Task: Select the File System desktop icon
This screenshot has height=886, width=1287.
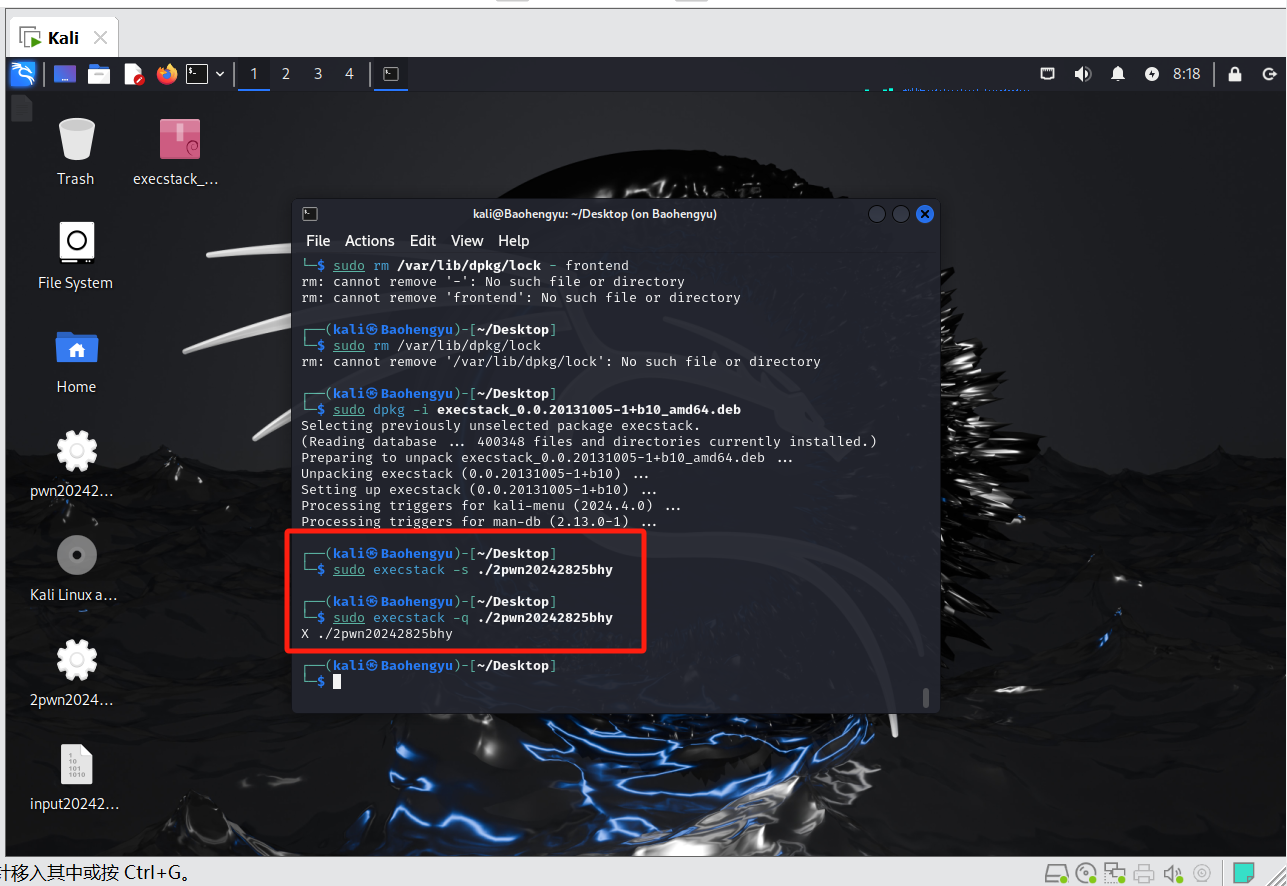Action: point(76,256)
